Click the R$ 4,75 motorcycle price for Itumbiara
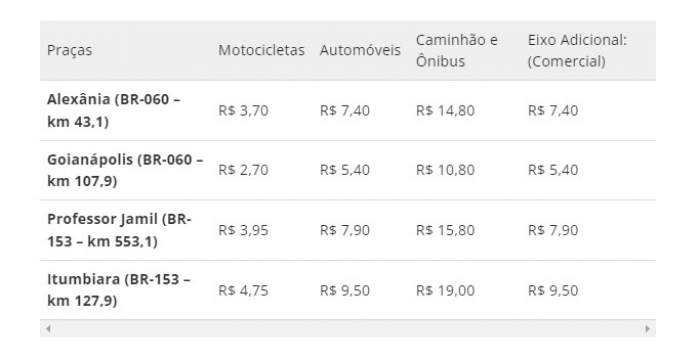Image resolution: width=700 pixels, height=360 pixels. pos(243,290)
